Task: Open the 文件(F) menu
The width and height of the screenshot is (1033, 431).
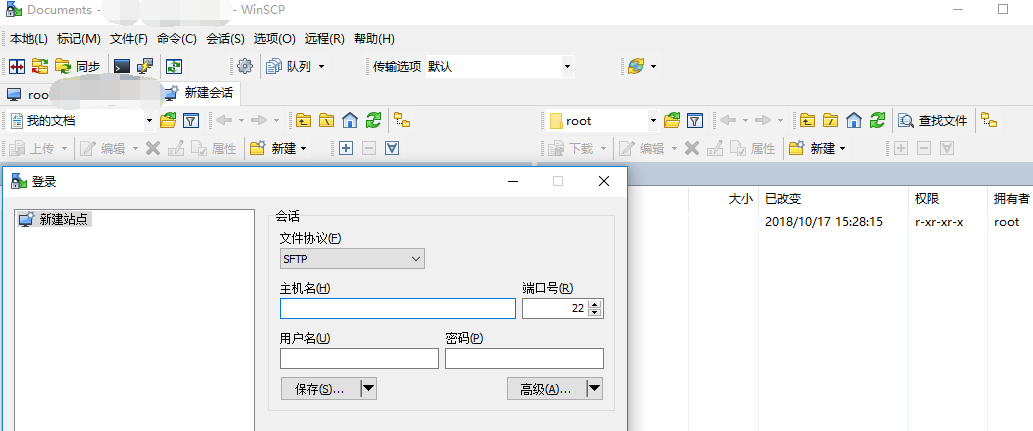Action: coord(129,38)
